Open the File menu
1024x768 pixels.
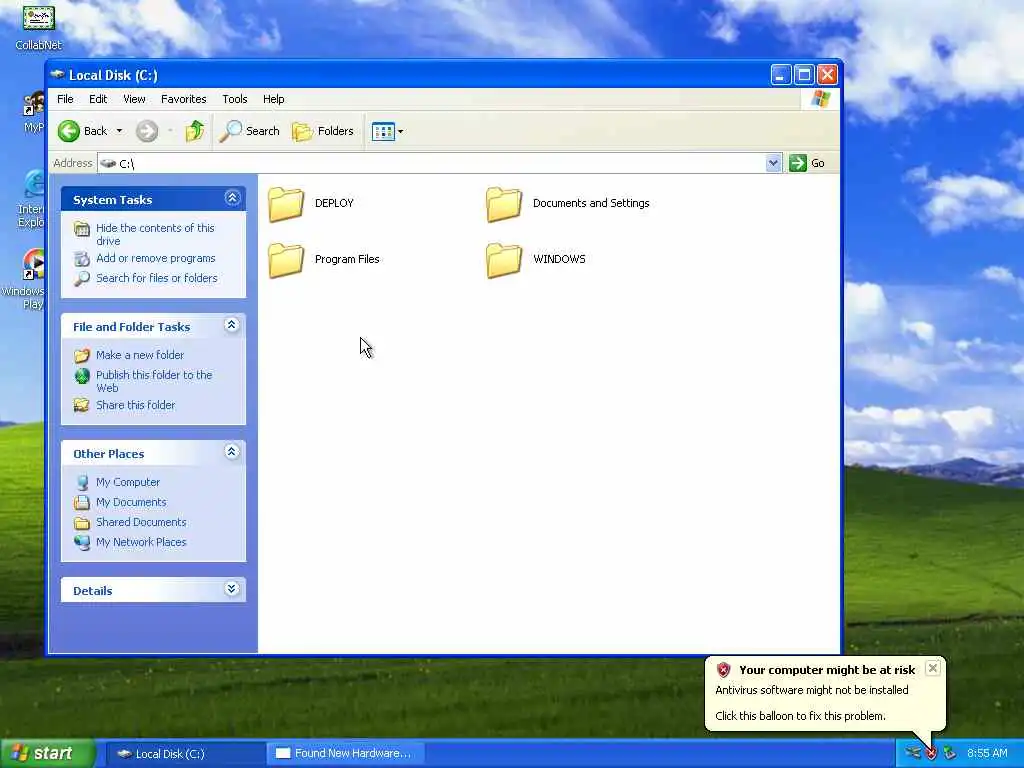point(65,99)
